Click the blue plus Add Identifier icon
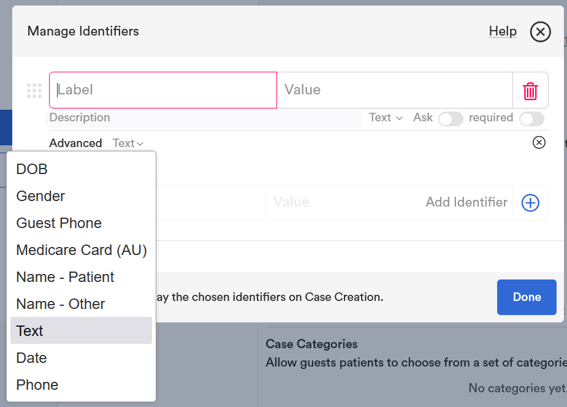Viewport: 567px width, 407px height. click(530, 202)
